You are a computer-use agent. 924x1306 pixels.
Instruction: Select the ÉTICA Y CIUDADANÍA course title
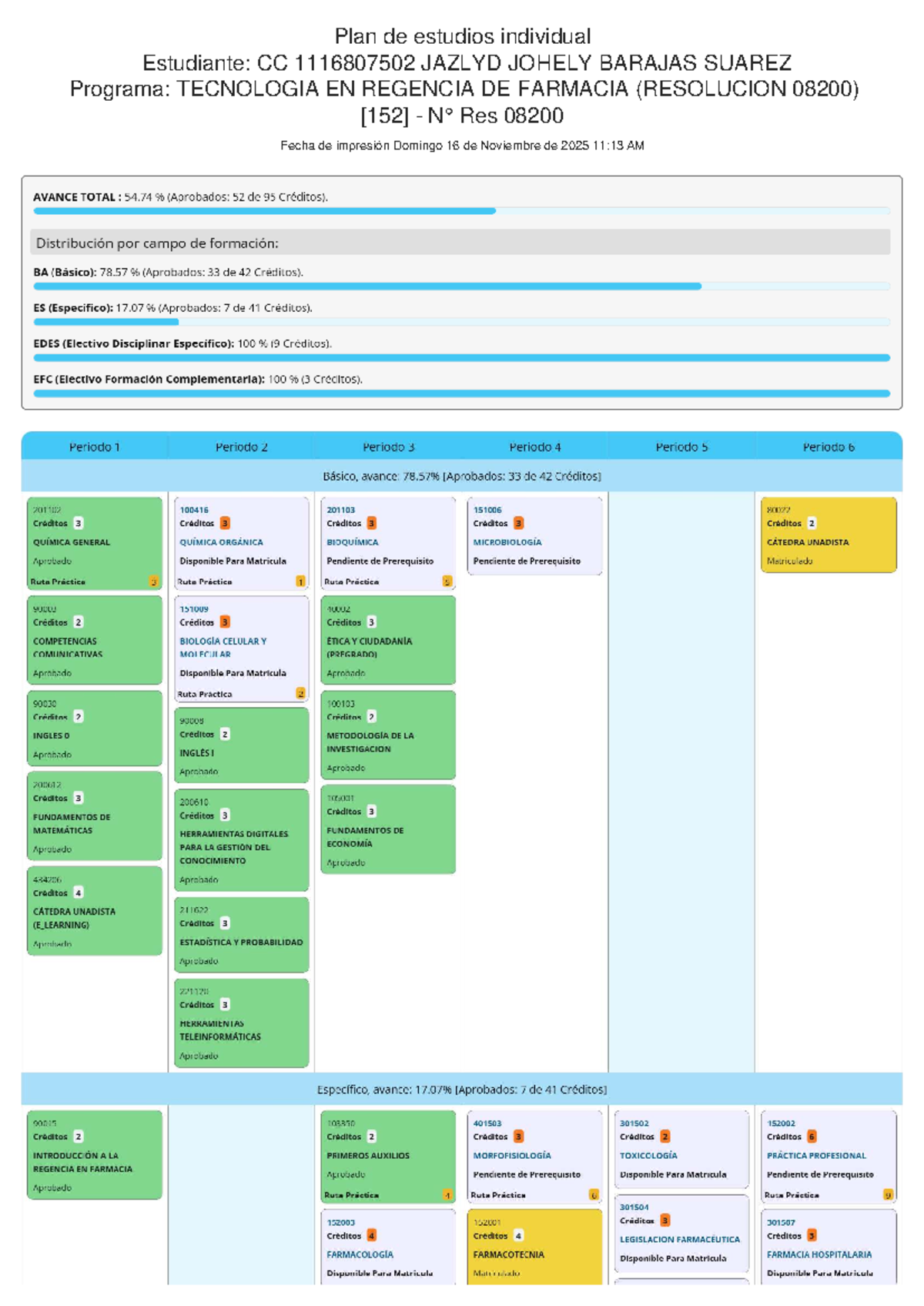click(x=369, y=648)
